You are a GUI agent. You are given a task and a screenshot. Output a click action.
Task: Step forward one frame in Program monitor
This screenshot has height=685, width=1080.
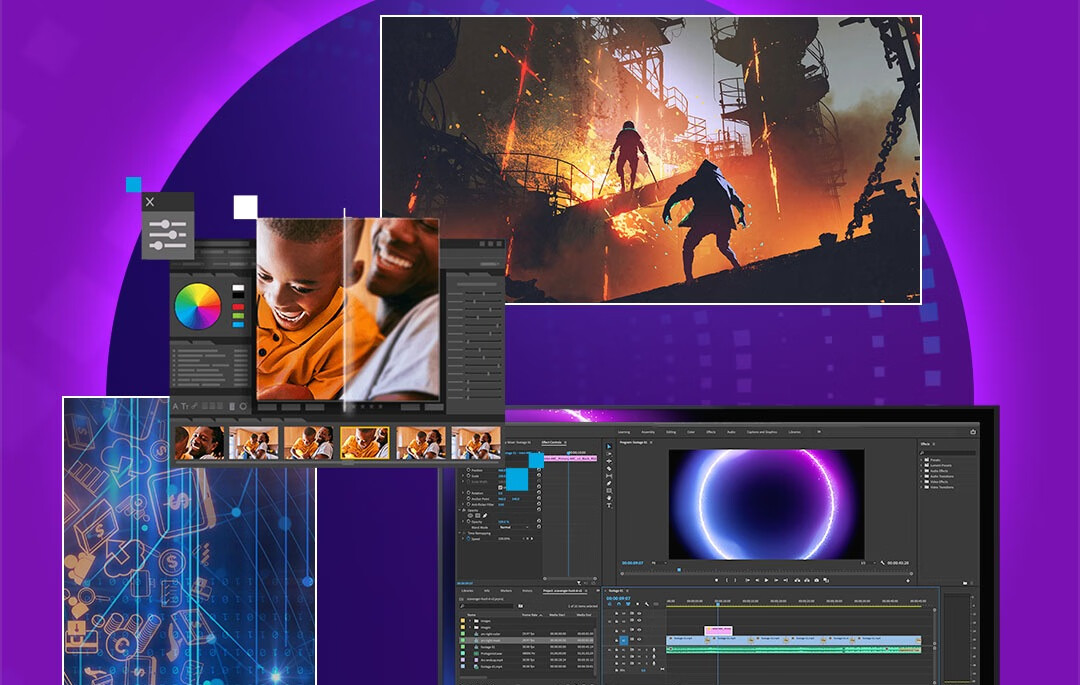point(776,580)
